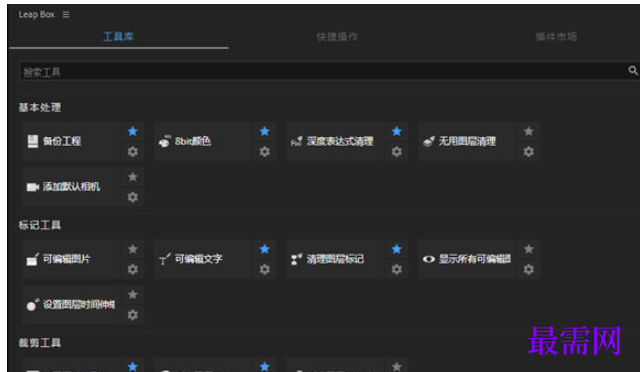Open settings gear for 8bit颜色
Screen dimensions: 640x372
pos(264,152)
